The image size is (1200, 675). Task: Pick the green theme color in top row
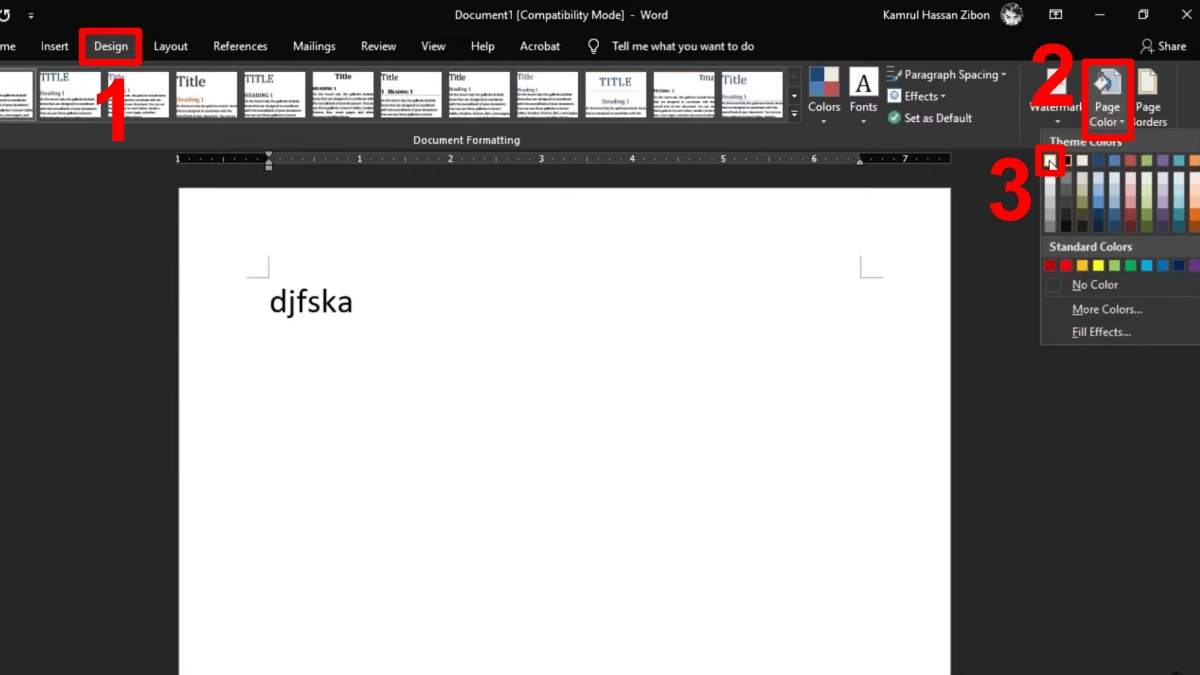point(1146,160)
